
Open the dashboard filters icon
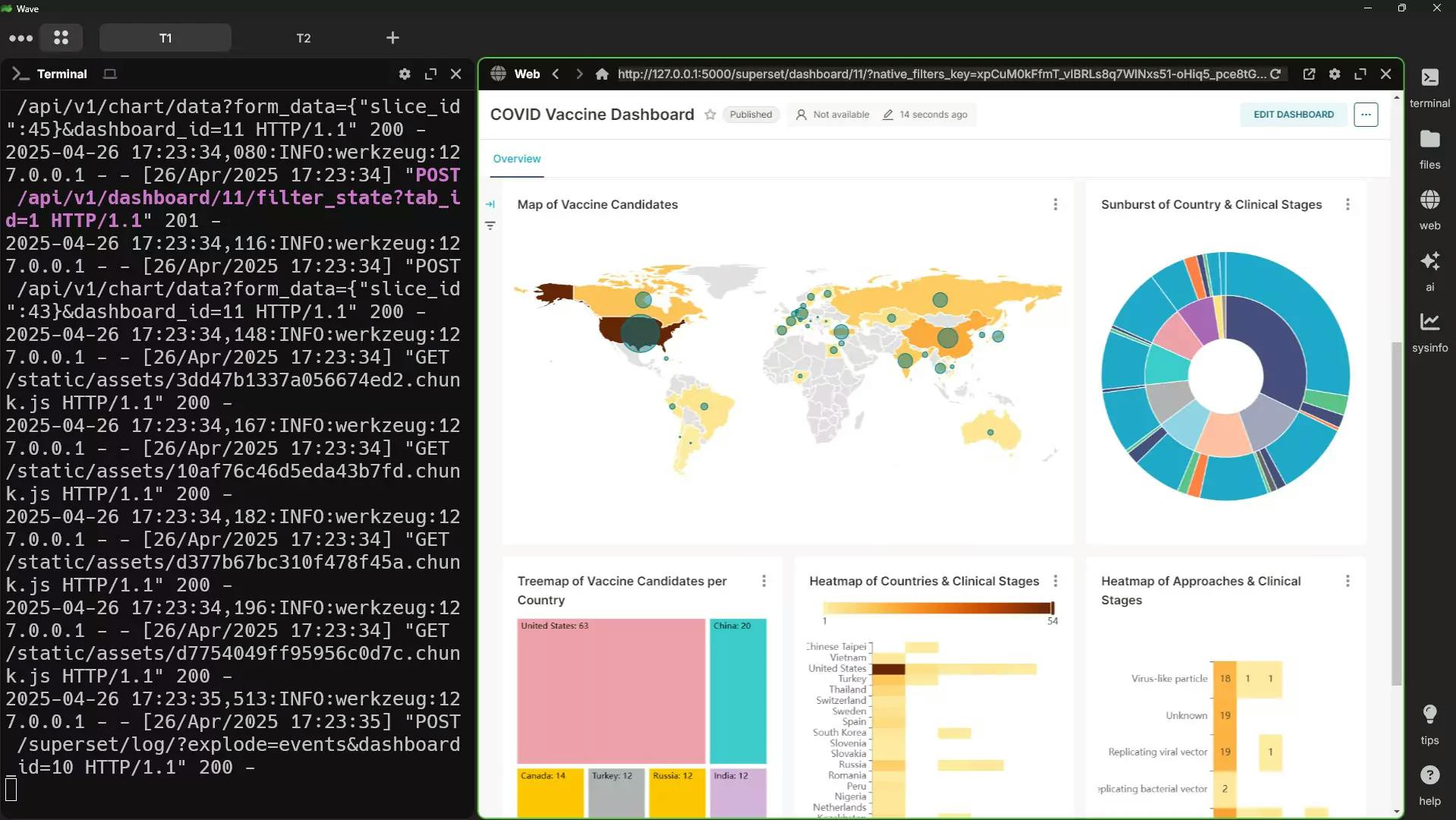(490, 225)
